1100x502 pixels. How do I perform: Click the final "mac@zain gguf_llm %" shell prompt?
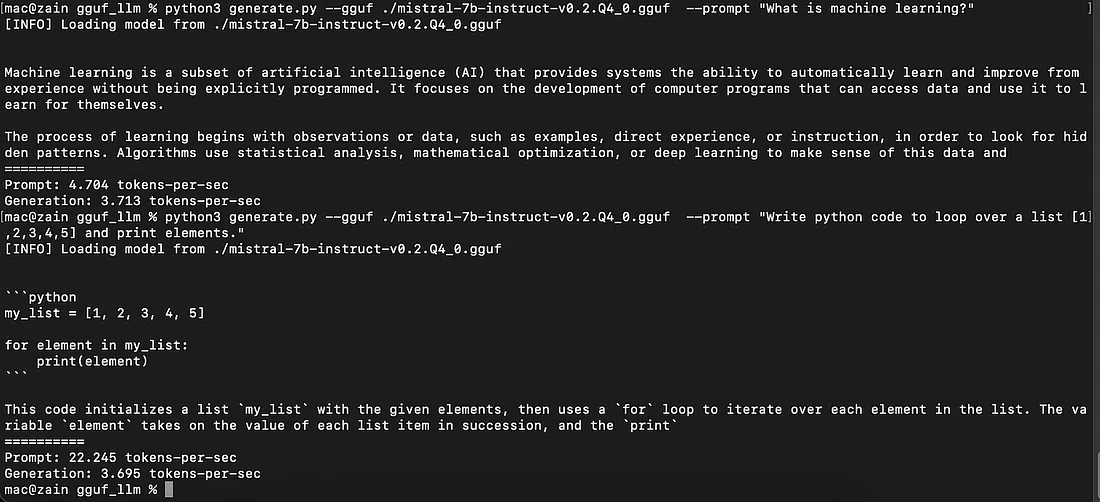click(80, 489)
